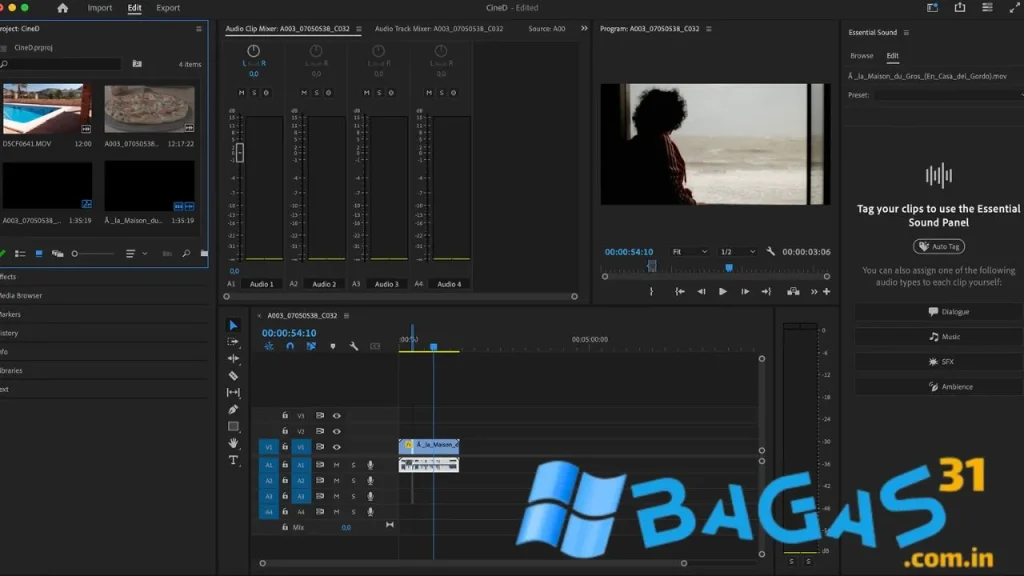
Task: Select the Hand tool
Action: tap(233, 443)
